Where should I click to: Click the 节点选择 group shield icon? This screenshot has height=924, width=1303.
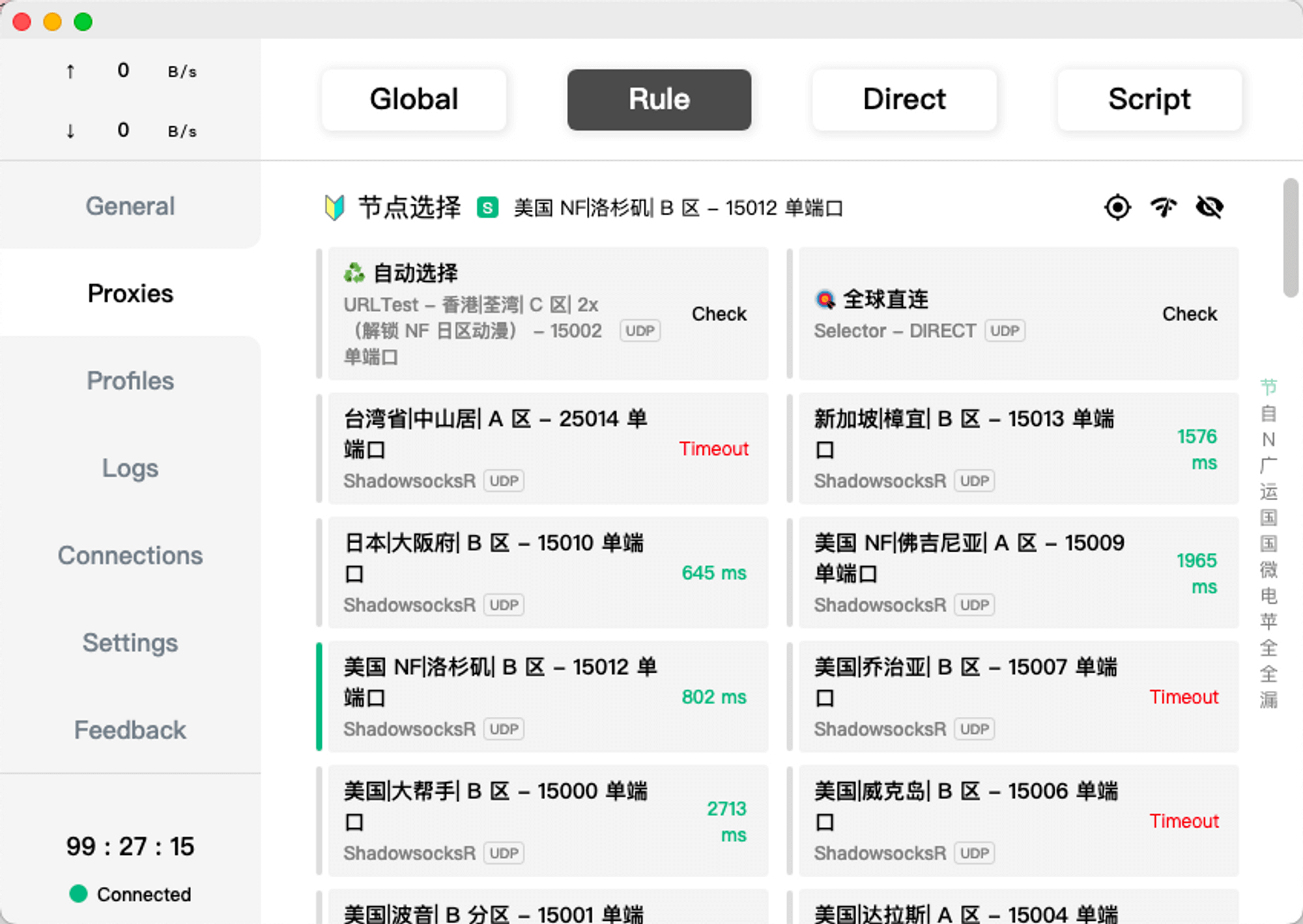click(334, 208)
